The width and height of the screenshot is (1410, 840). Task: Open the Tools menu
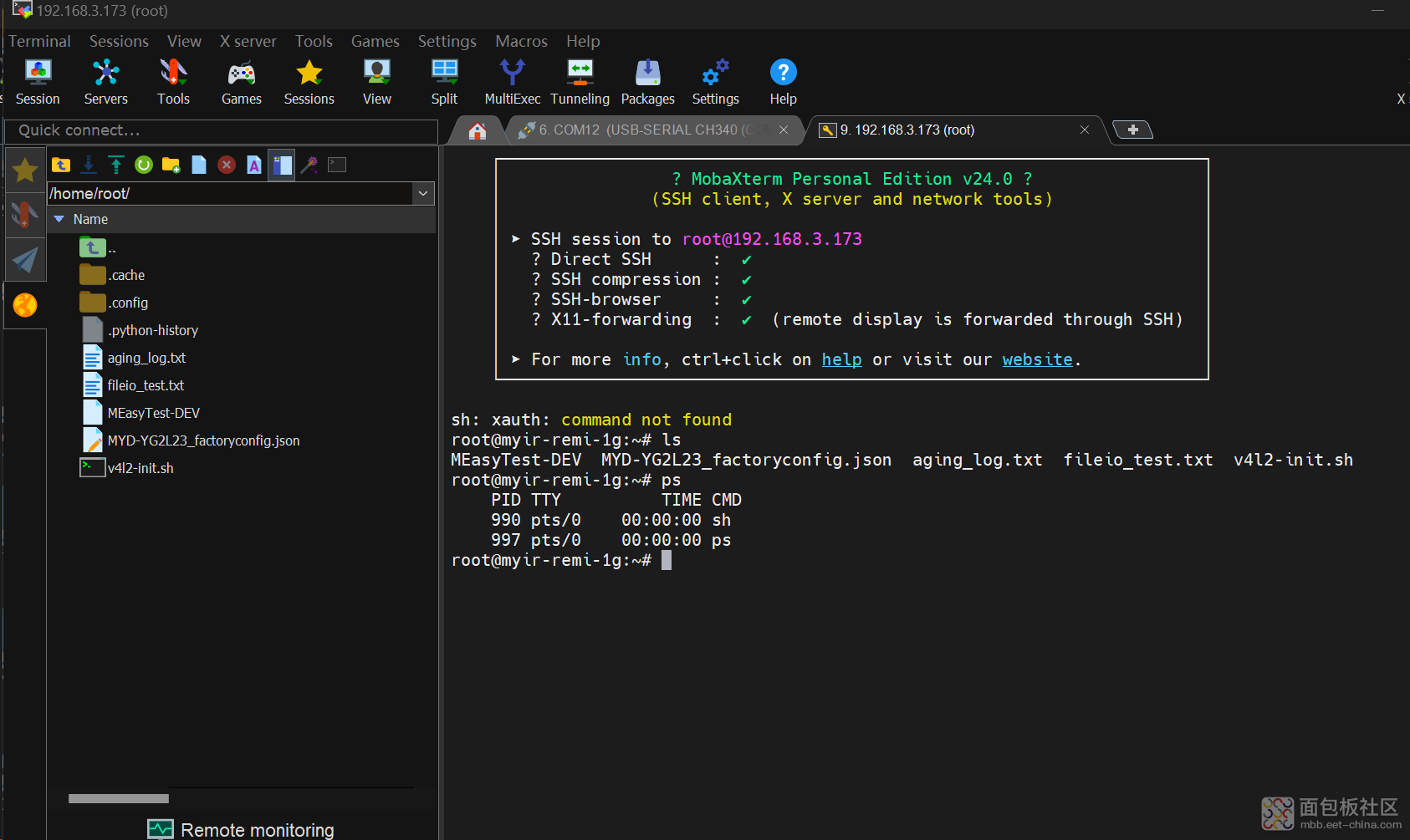(314, 41)
